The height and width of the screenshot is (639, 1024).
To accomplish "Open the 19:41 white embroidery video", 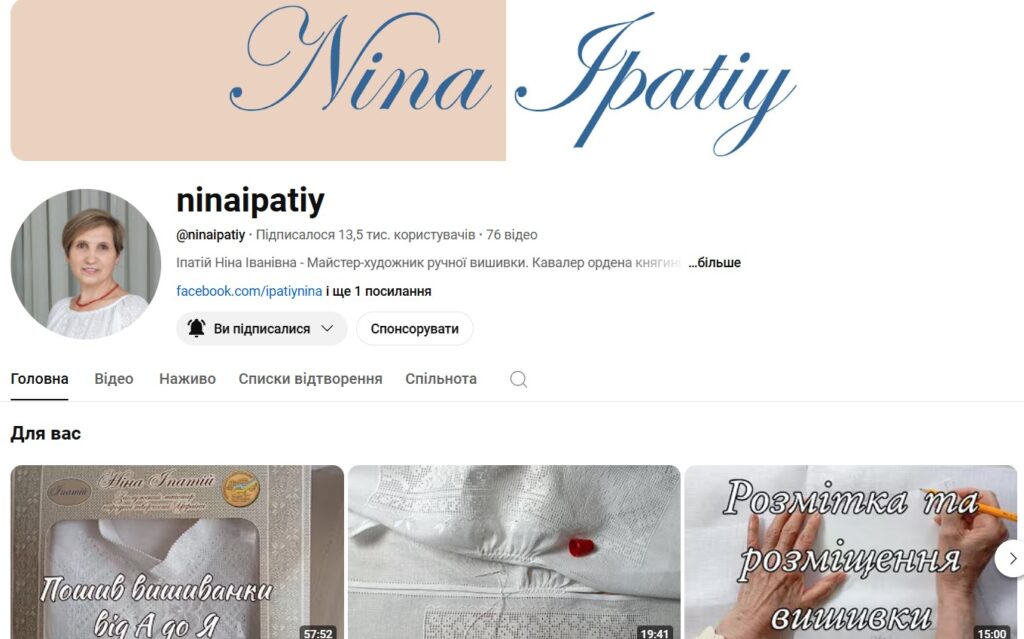I will pyautogui.click(x=514, y=552).
